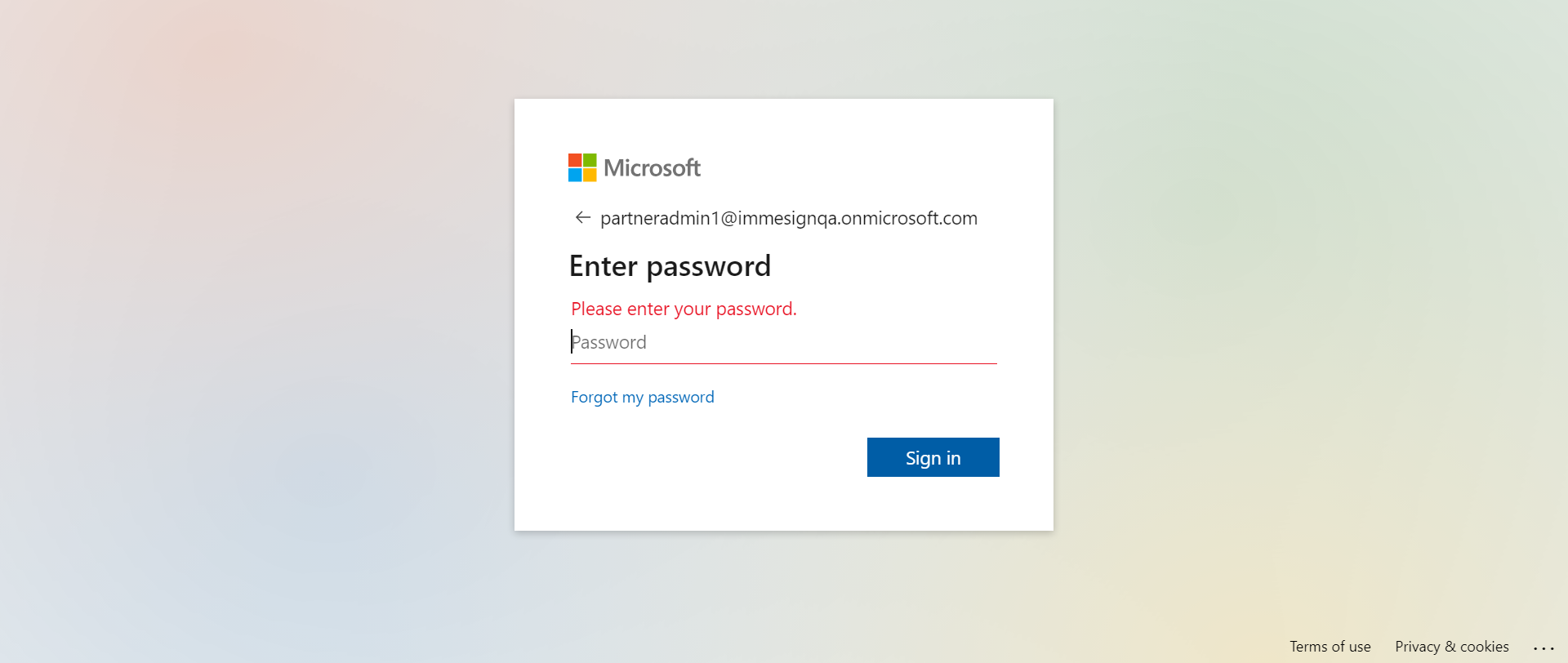Click the red 'Please enter your password.' message
Viewport: 1568px width, 663px height.
(x=684, y=309)
